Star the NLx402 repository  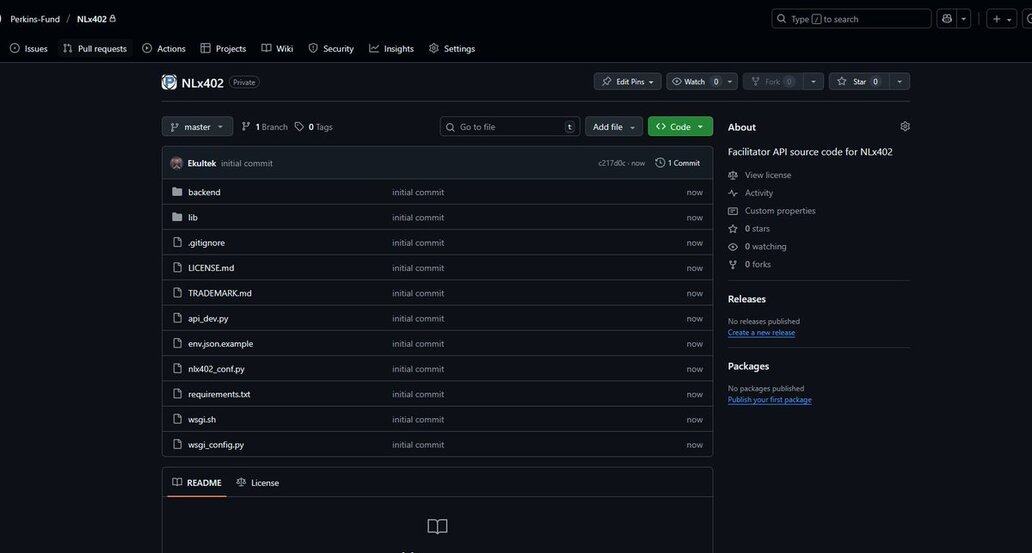point(857,82)
